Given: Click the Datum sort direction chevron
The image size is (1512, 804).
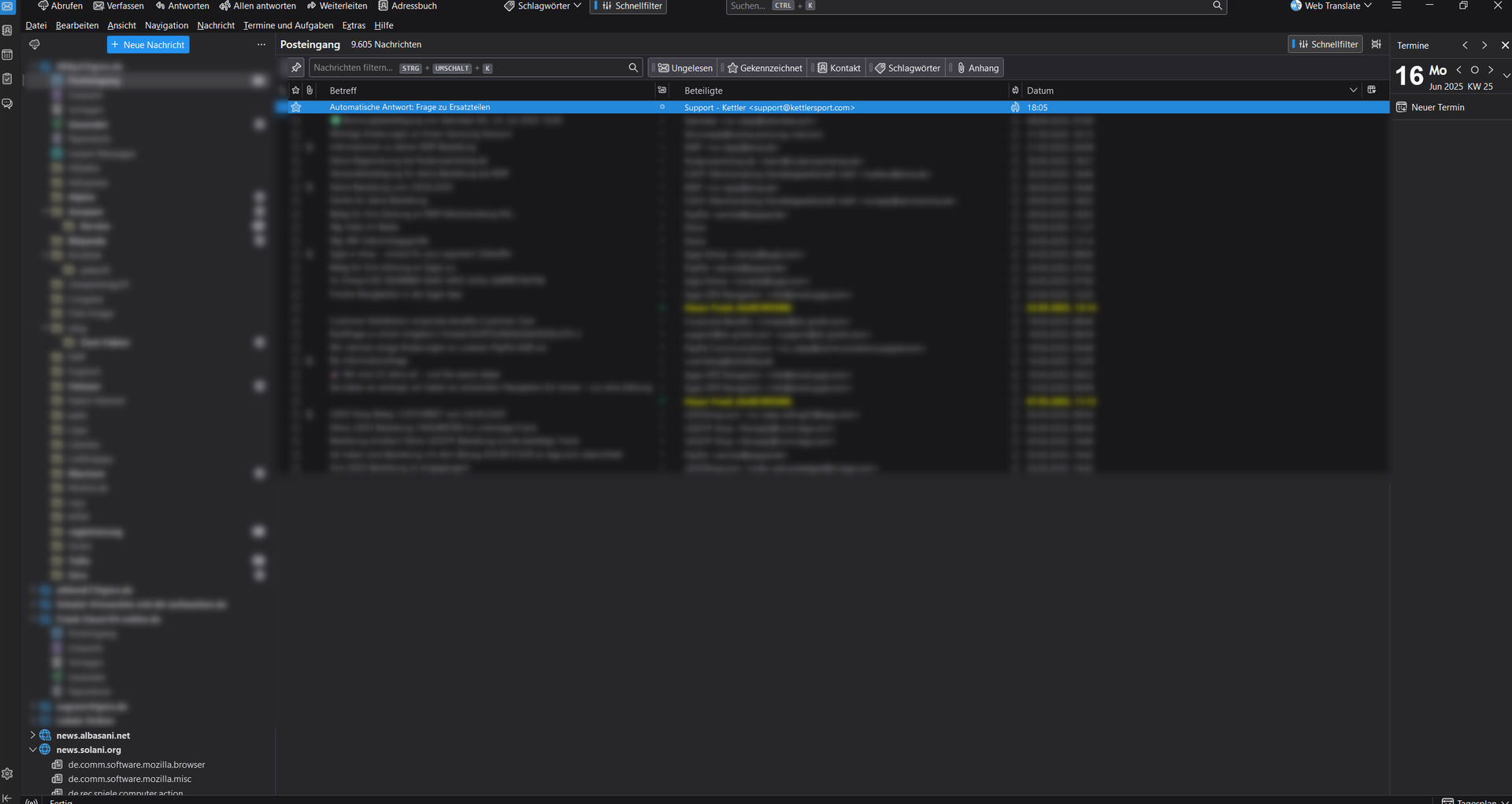Looking at the screenshot, I should click(1354, 90).
